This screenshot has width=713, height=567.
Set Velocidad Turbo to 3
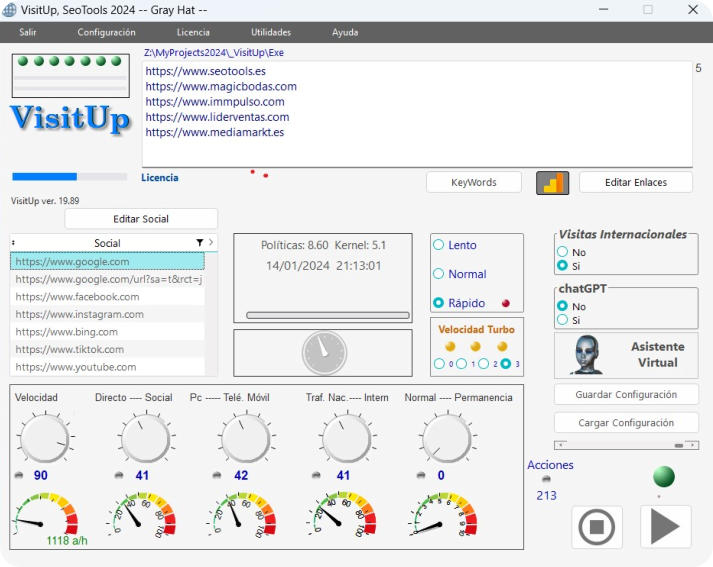pyautogui.click(x=506, y=364)
